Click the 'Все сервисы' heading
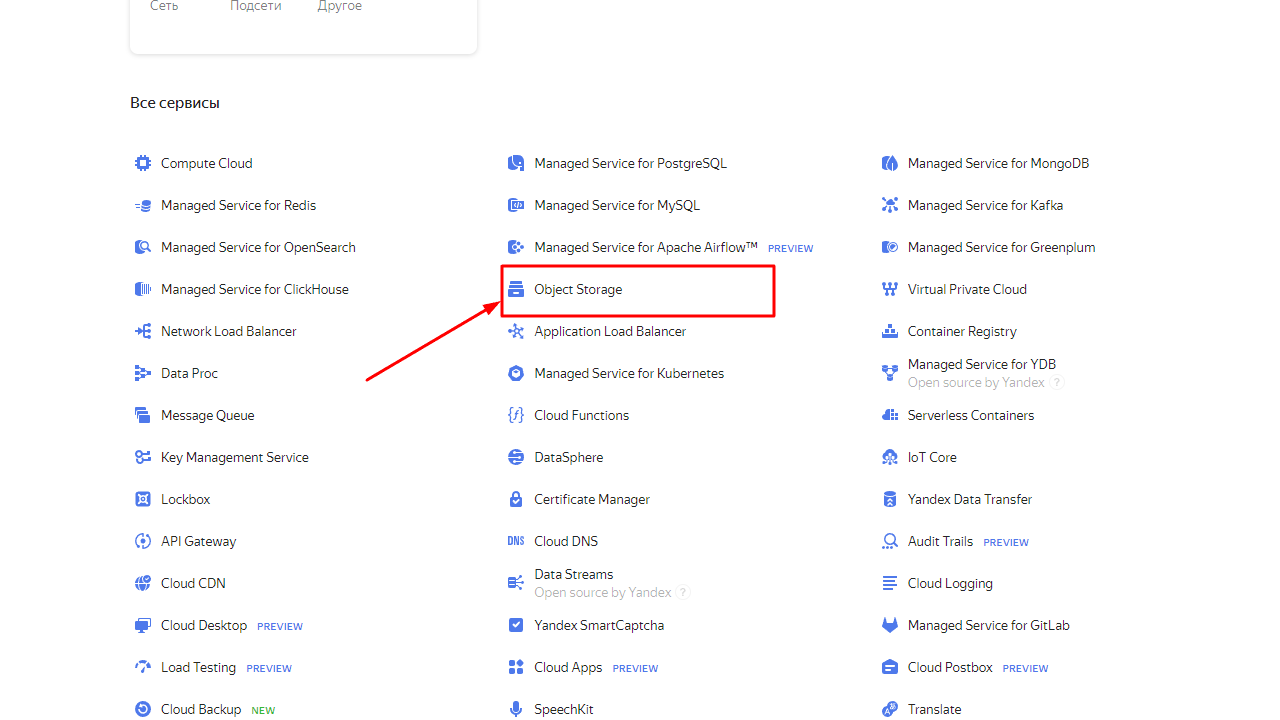Image resolution: width=1280 pixels, height=720 pixels. point(175,103)
